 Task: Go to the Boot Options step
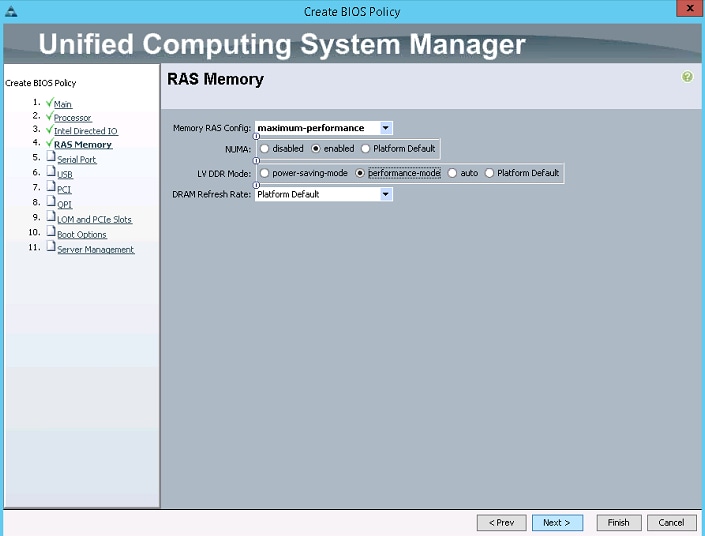[x=82, y=235]
